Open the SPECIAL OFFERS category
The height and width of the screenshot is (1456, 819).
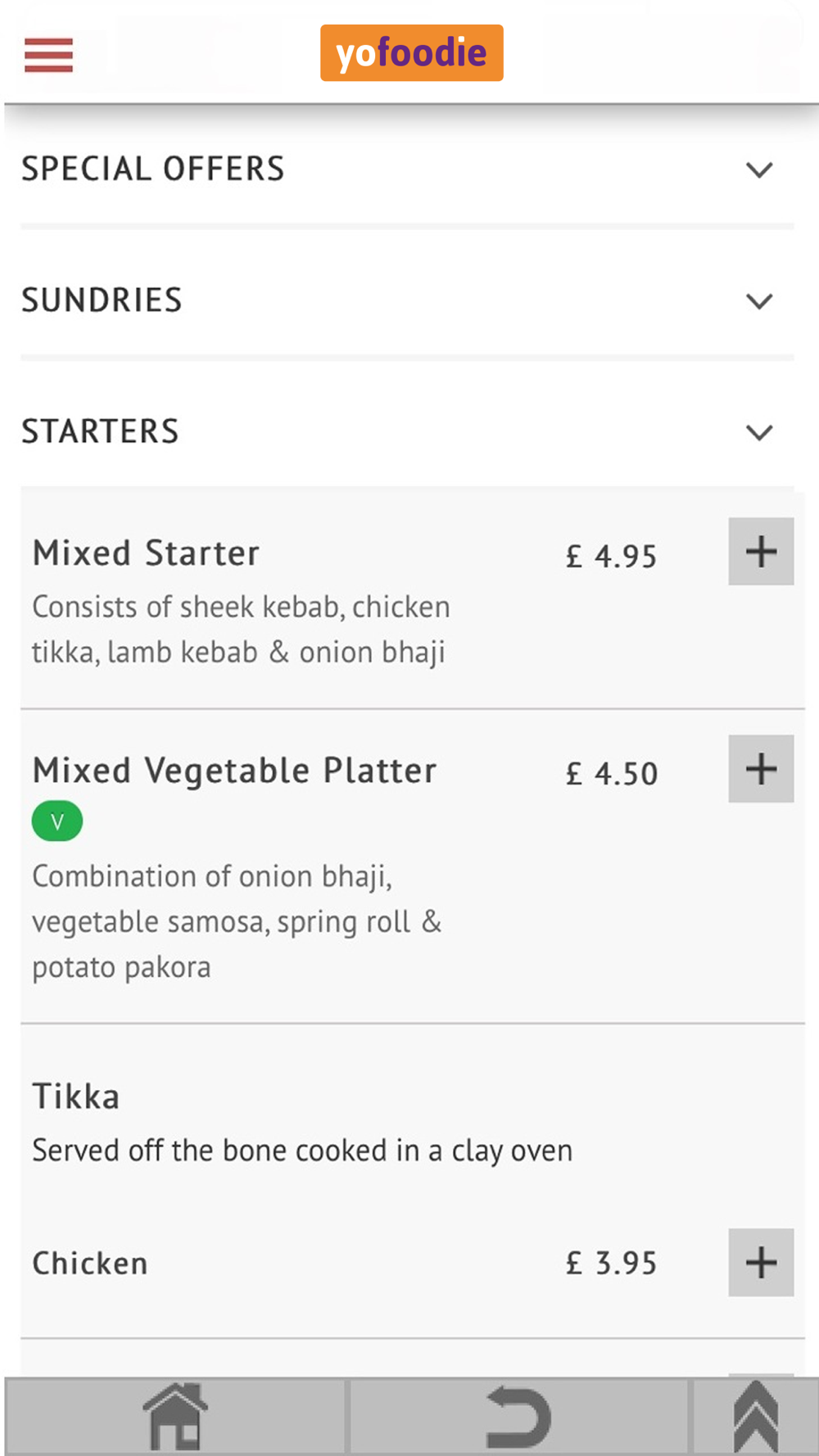153,169
